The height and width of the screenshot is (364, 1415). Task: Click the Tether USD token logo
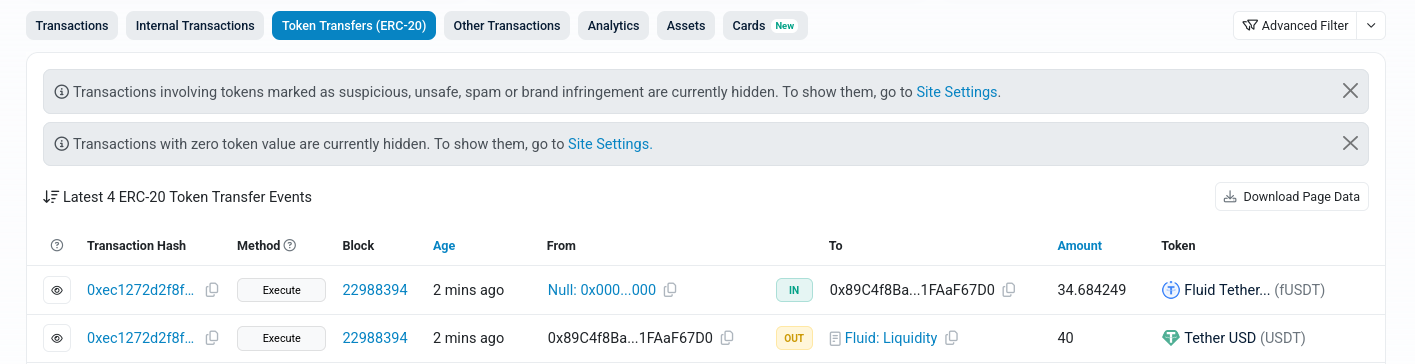[x=1170, y=338]
